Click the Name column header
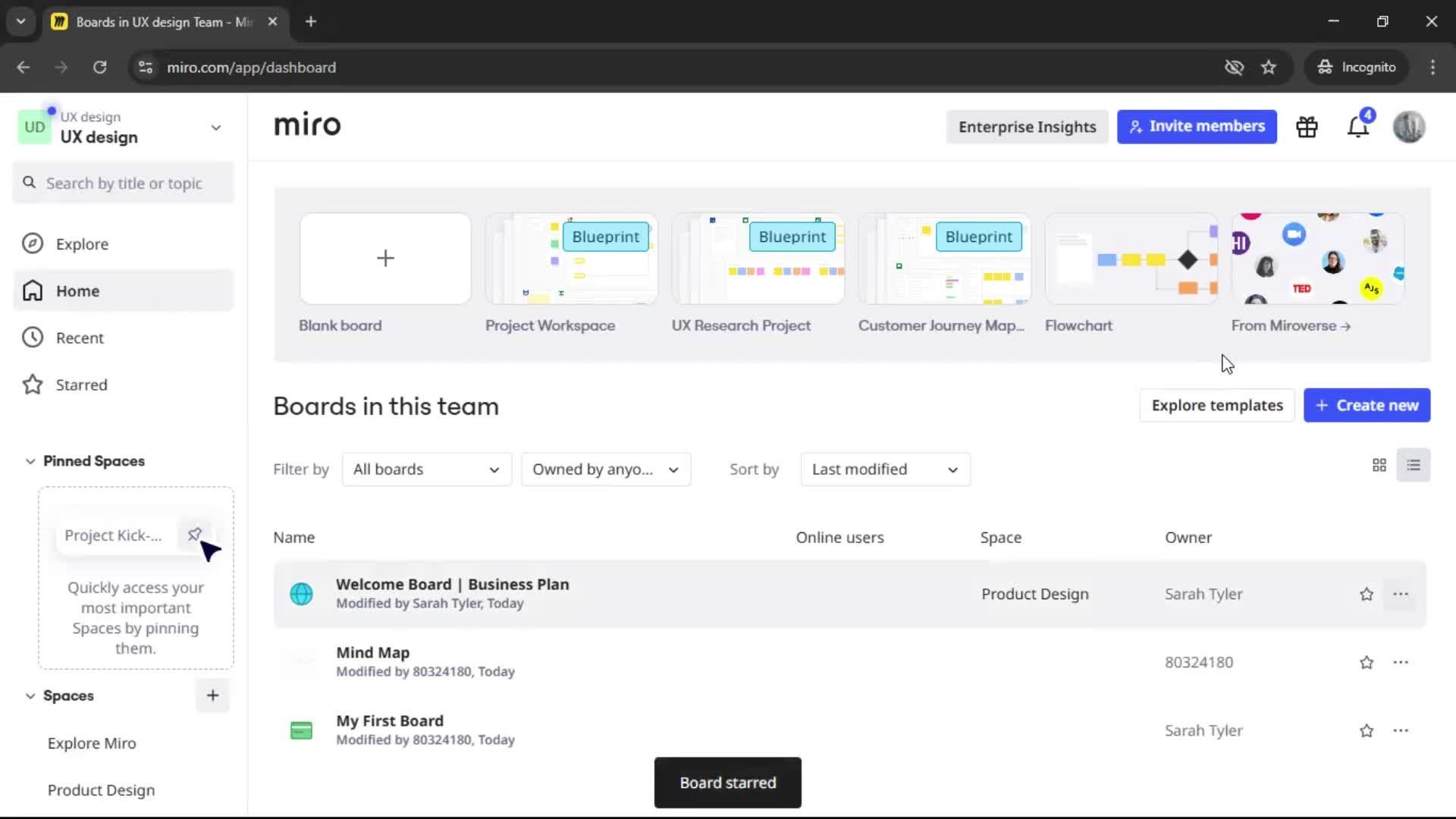The image size is (1456, 819). [x=293, y=538]
